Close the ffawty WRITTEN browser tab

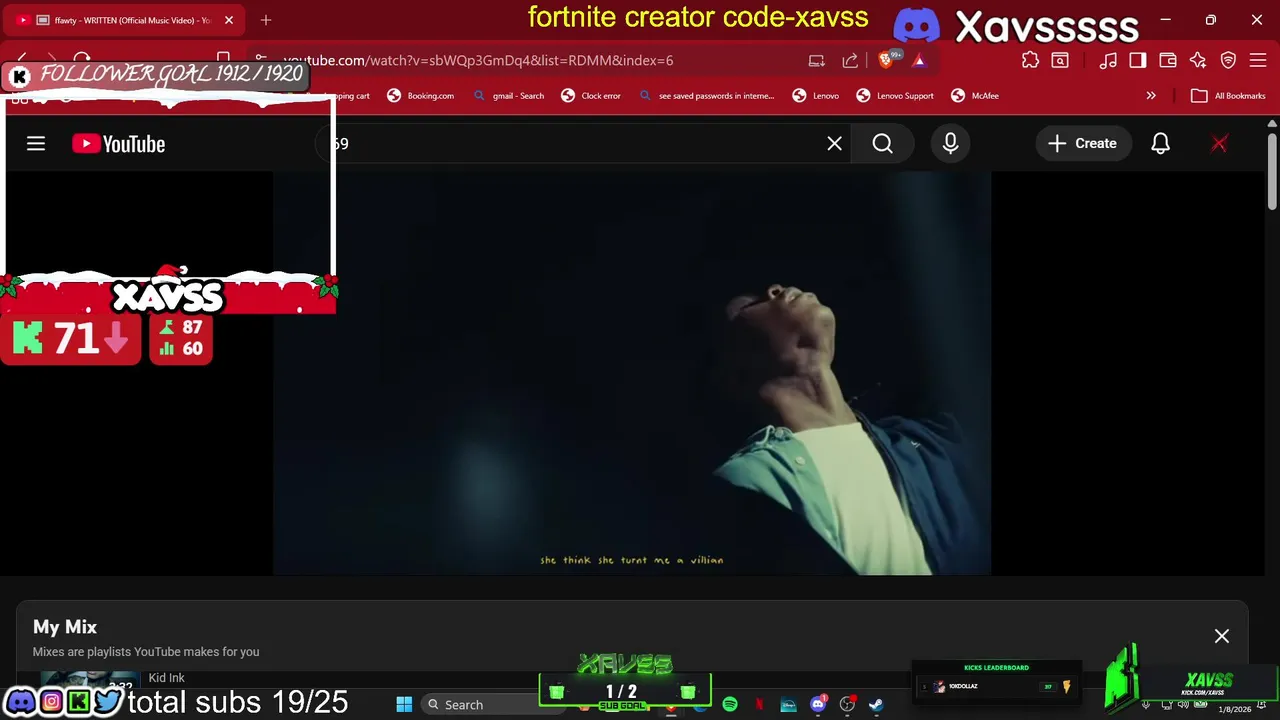229,20
